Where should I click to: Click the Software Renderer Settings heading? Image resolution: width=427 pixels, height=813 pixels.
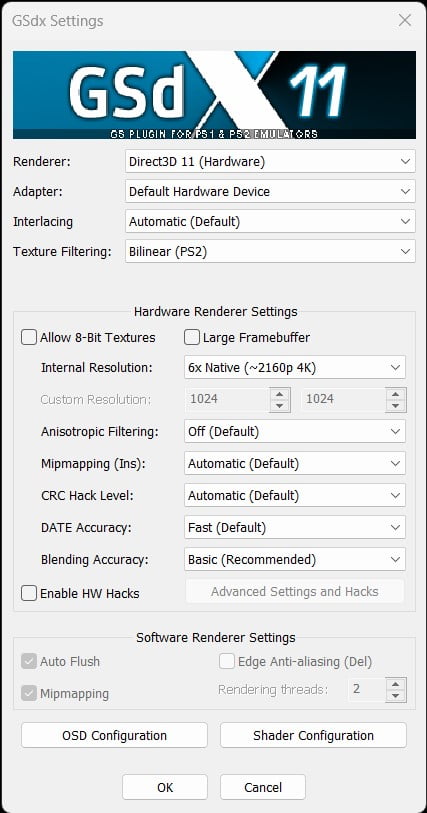click(x=216, y=637)
